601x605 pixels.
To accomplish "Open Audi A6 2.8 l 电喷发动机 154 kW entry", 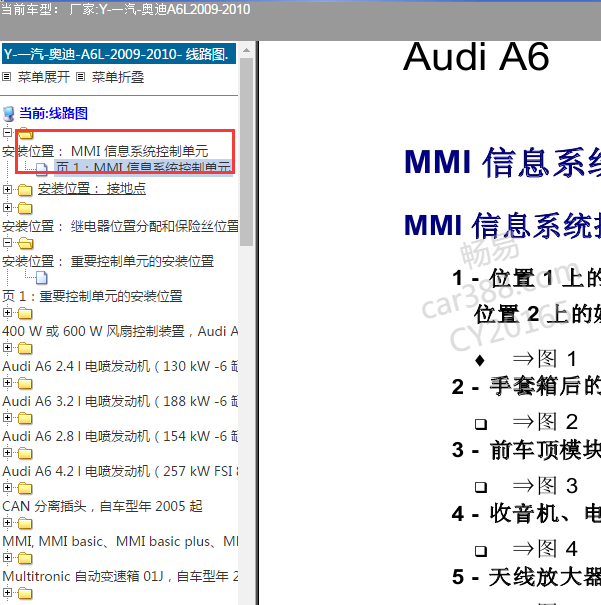I will pos(120,436).
